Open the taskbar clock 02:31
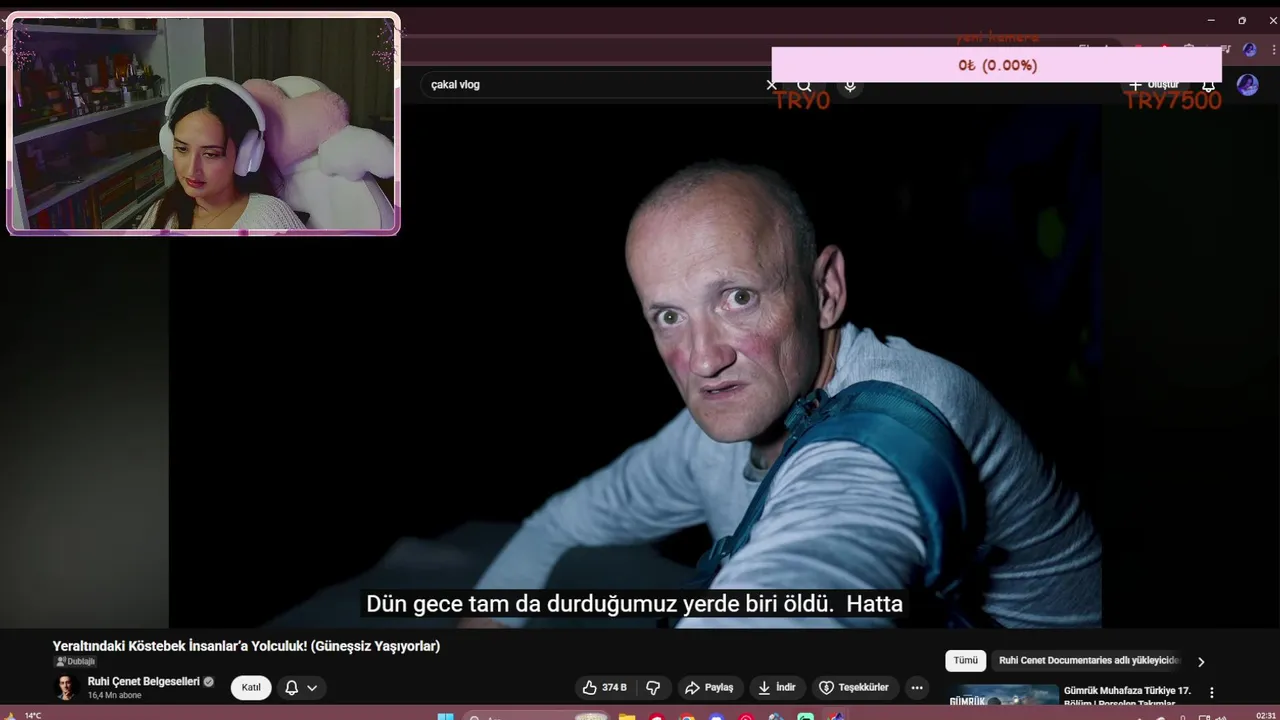Screen dimensions: 1280x720 (1265, 715)
